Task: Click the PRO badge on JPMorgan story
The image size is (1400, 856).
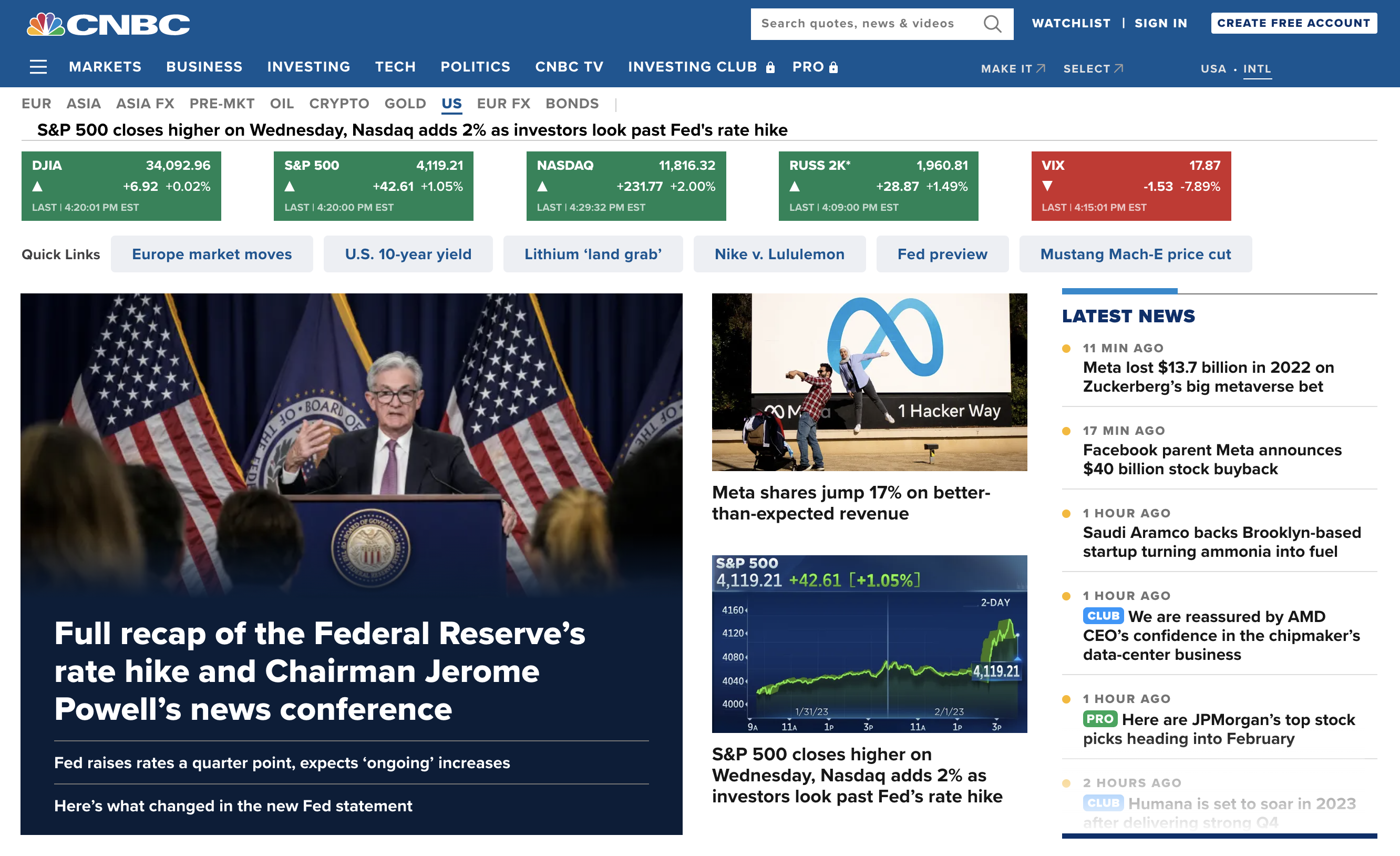Action: [x=1099, y=718]
